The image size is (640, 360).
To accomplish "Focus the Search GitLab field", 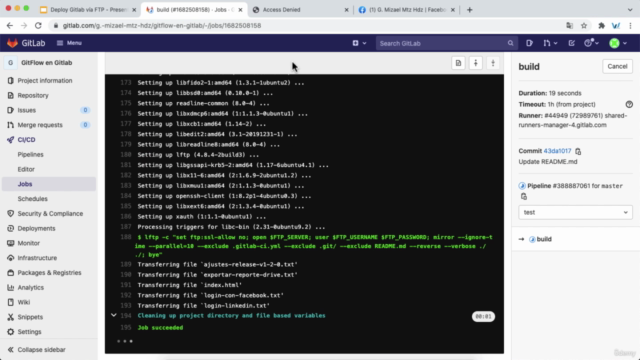I will [447, 43].
